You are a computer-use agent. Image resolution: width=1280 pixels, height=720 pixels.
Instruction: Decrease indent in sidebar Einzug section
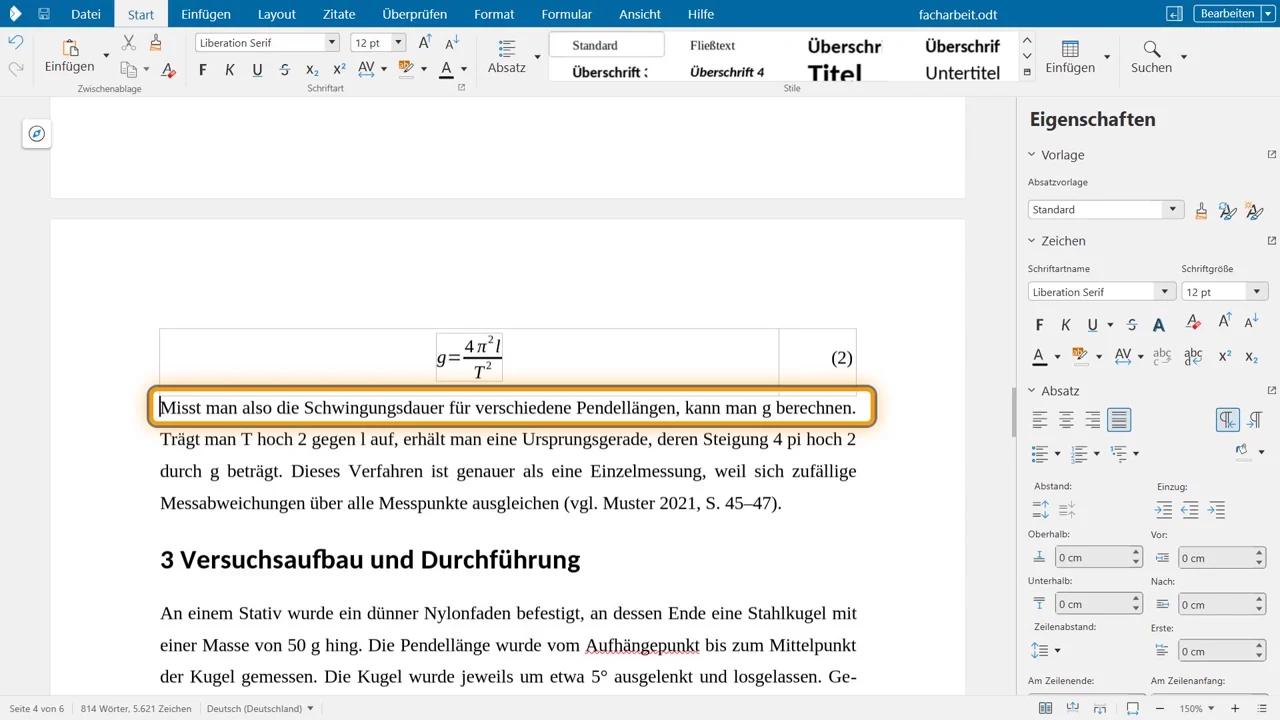(x=1190, y=510)
